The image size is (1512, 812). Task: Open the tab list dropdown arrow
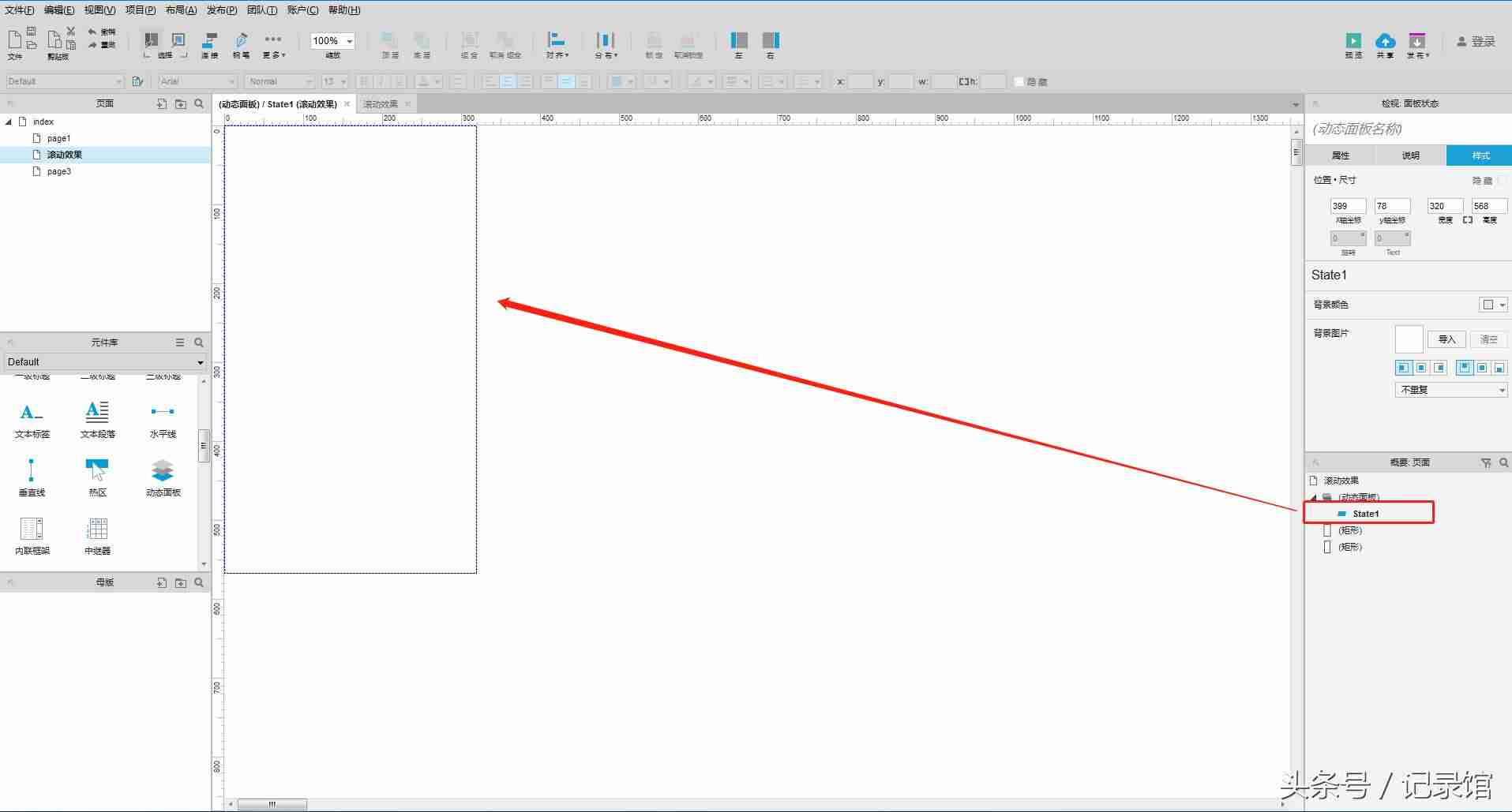point(1296,105)
